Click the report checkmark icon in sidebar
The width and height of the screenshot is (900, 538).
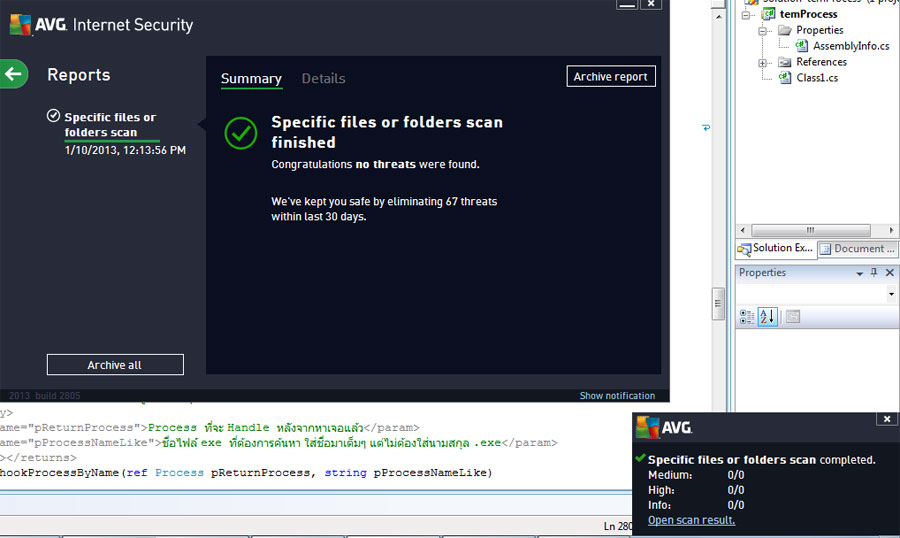pyautogui.click(x=53, y=116)
